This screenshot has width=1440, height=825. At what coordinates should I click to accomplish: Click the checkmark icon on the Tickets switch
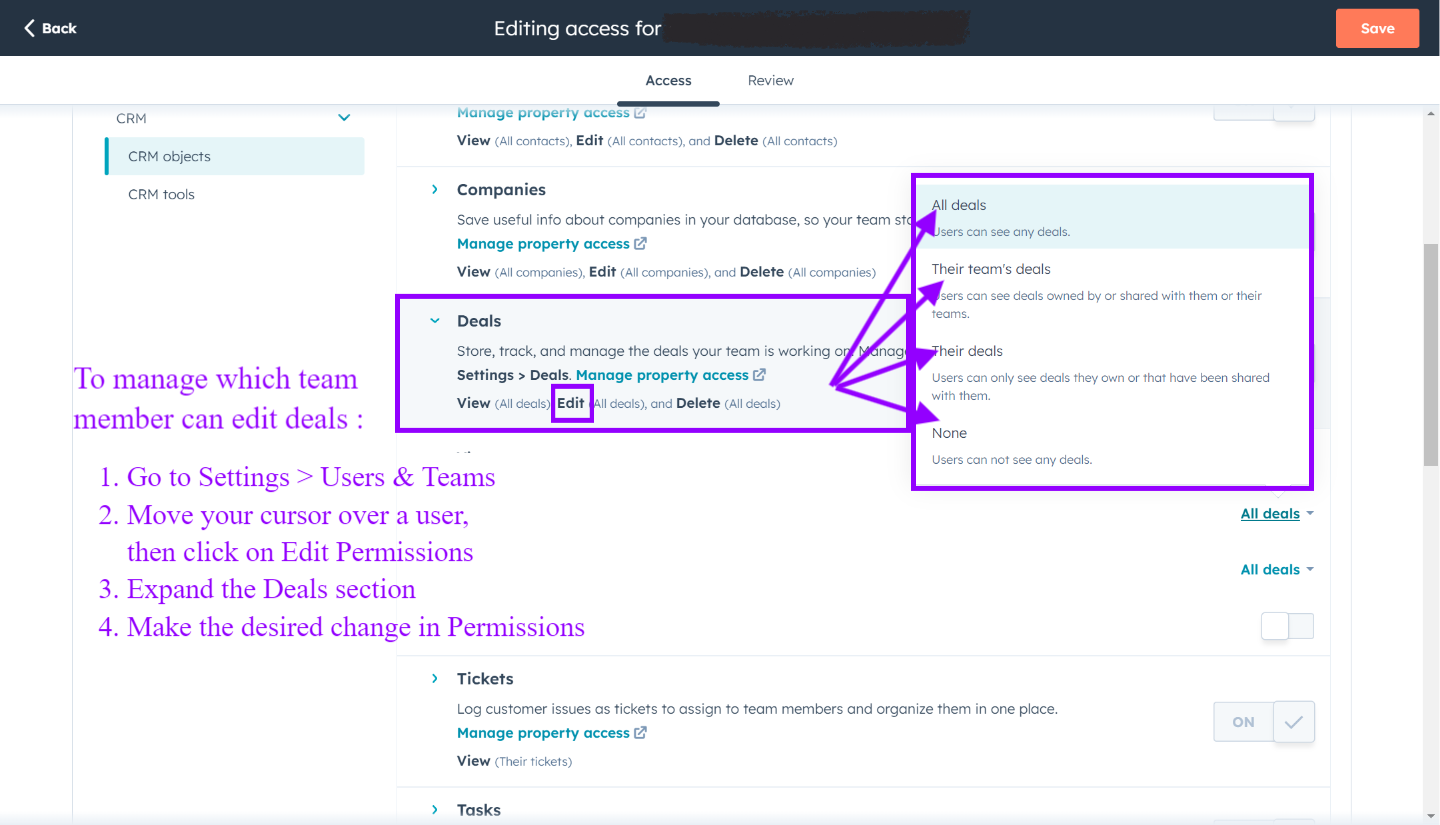1294,721
